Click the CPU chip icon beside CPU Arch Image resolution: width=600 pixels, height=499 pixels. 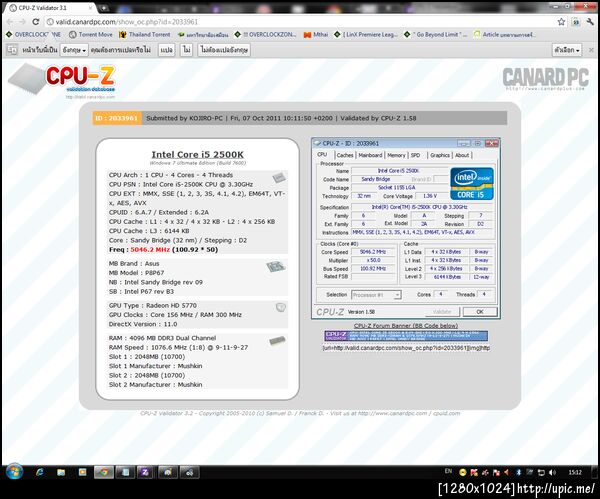pos(279,177)
